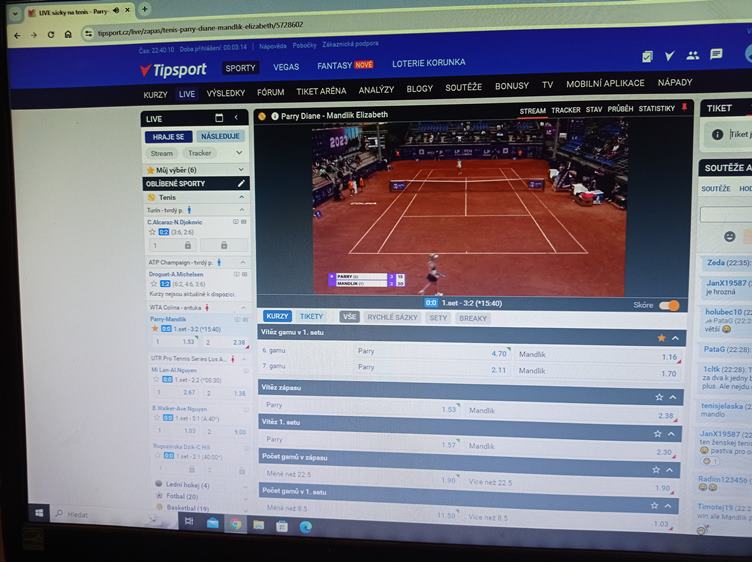Open the calendar icon in LIVE panel
The height and width of the screenshot is (562, 752).
tap(219, 117)
